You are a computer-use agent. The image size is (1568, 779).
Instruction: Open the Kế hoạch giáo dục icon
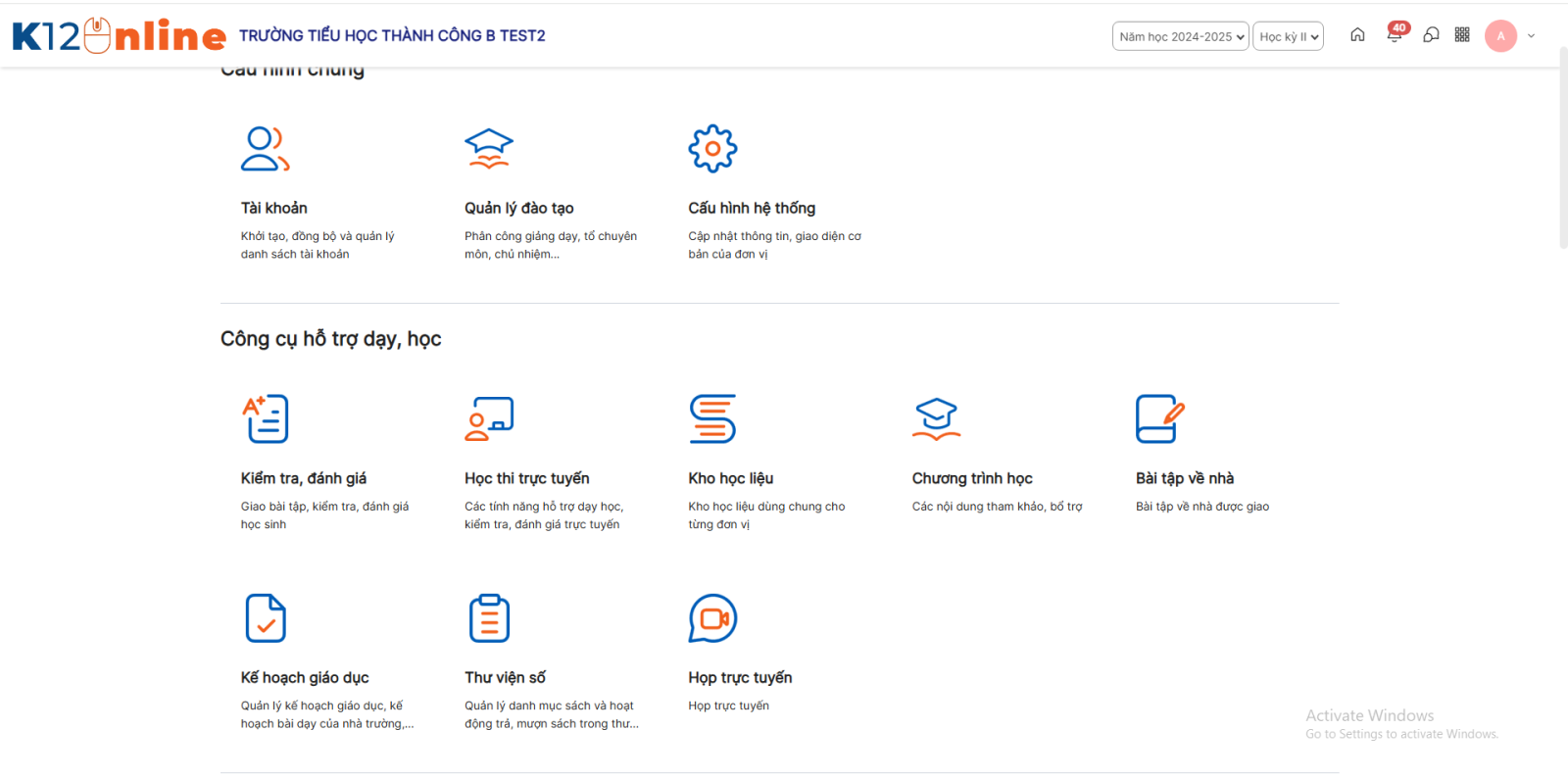[266, 618]
